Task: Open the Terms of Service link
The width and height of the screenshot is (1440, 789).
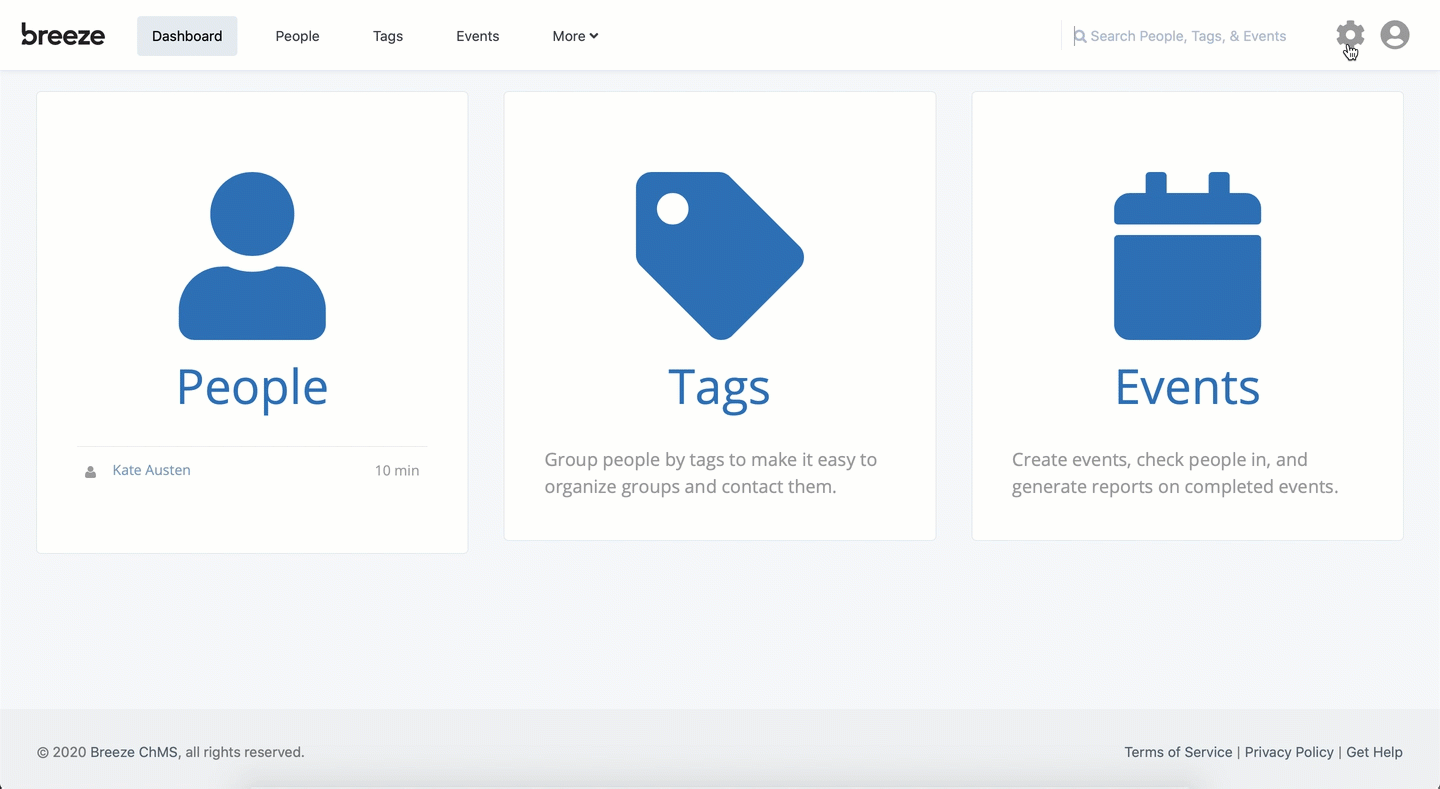Action: (1178, 752)
